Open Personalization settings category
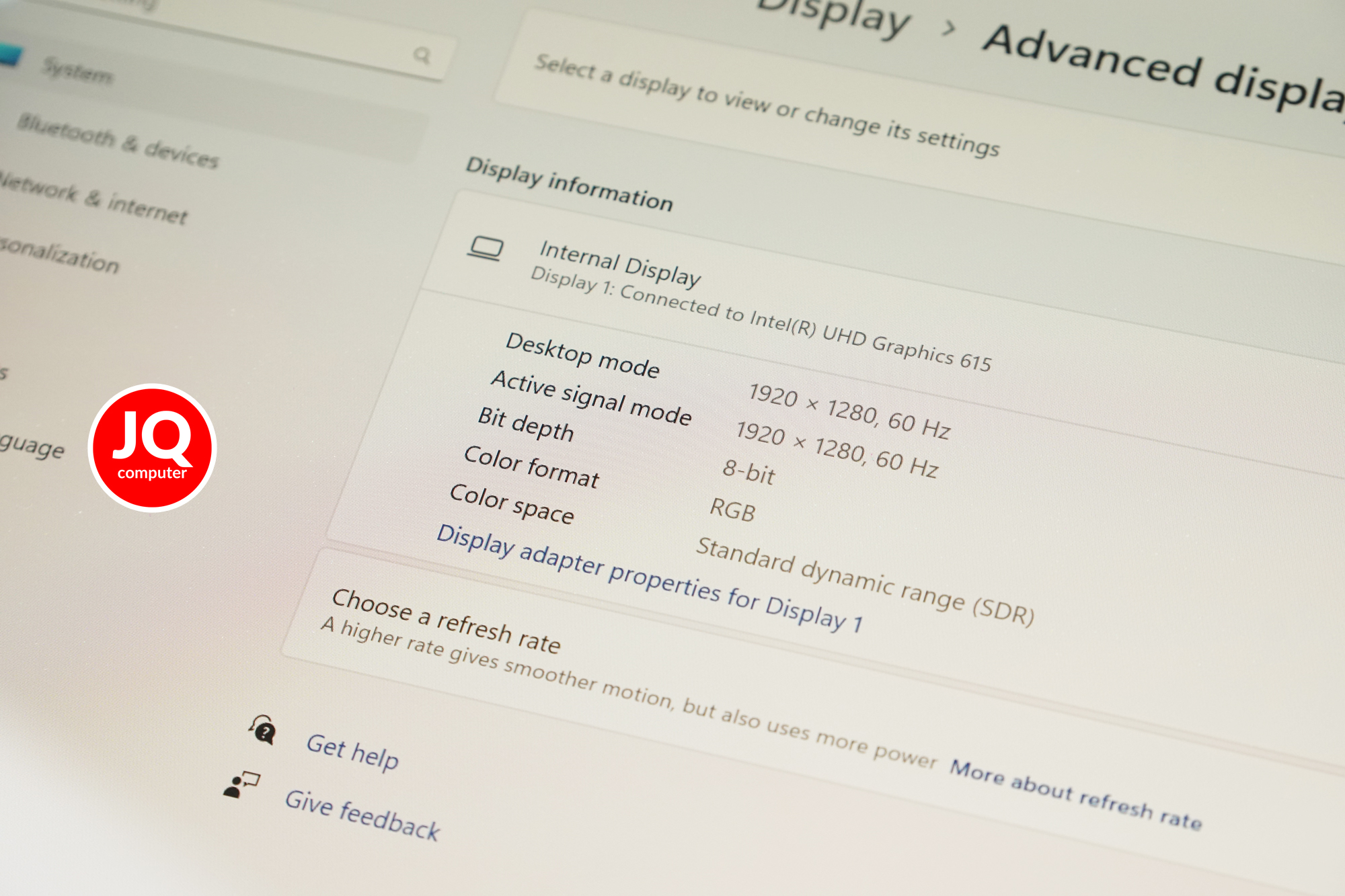 [59, 254]
